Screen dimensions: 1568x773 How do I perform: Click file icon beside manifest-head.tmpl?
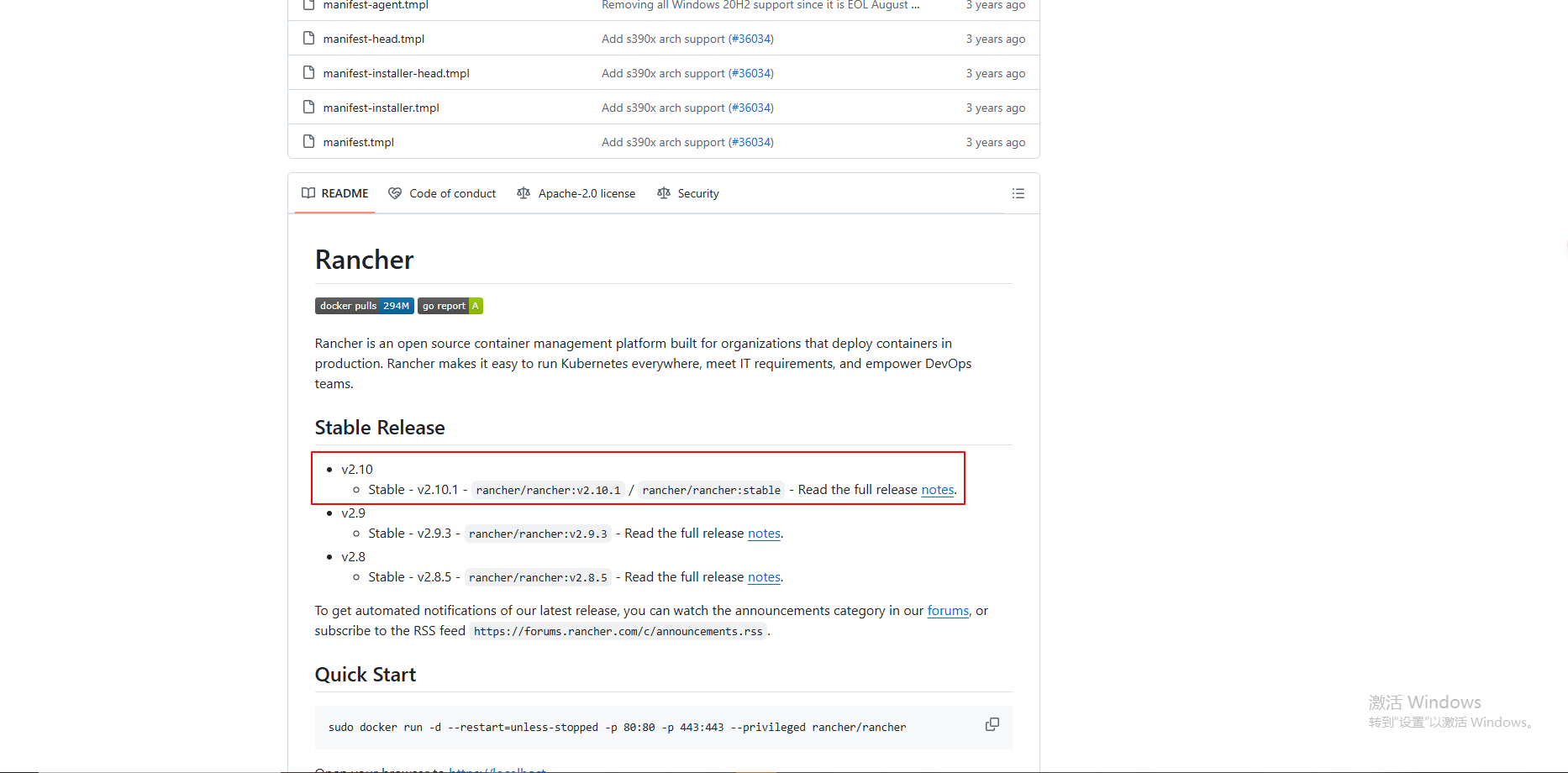coord(308,39)
